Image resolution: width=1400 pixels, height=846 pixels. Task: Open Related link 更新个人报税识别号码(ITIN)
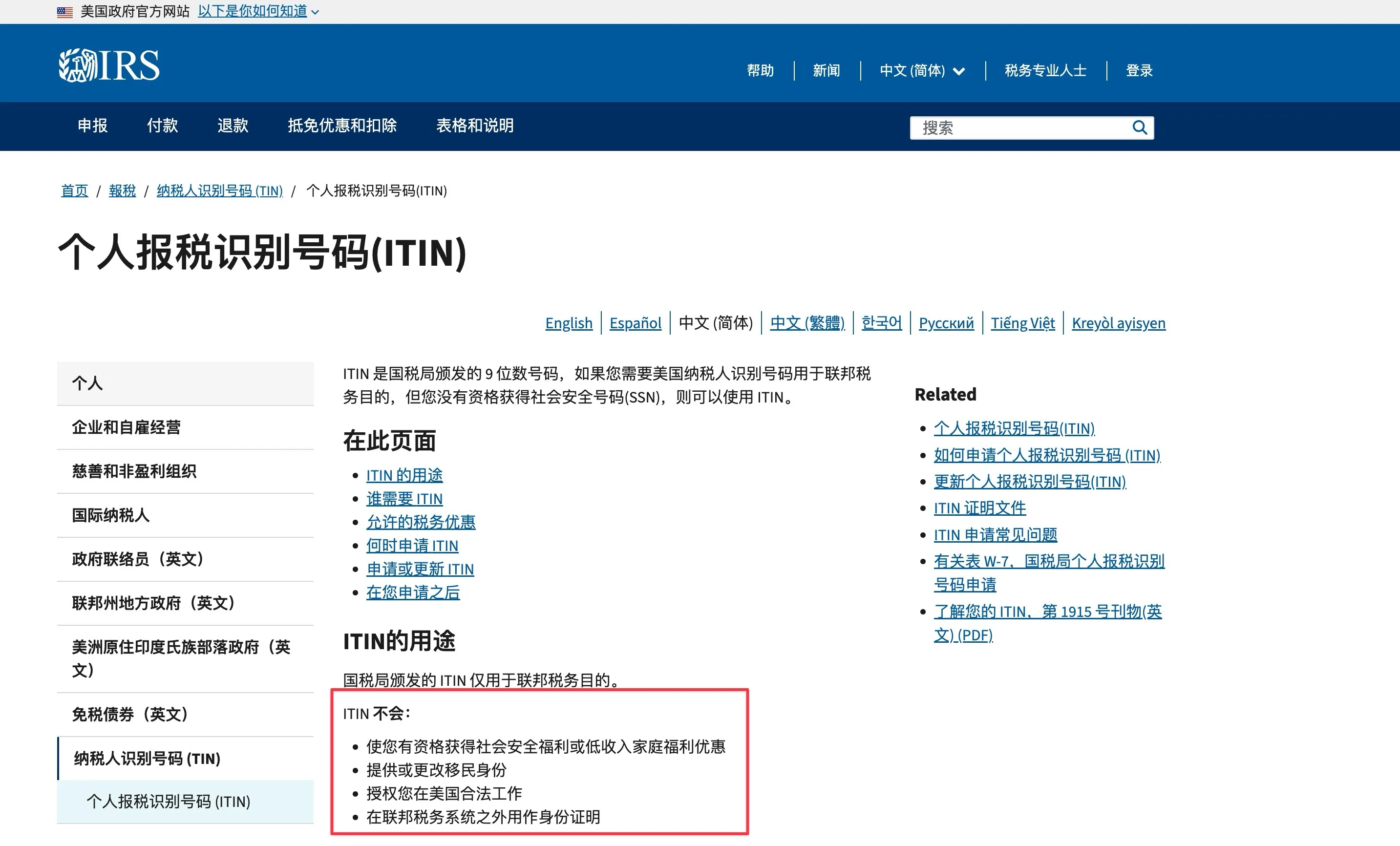click(1030, 482)
